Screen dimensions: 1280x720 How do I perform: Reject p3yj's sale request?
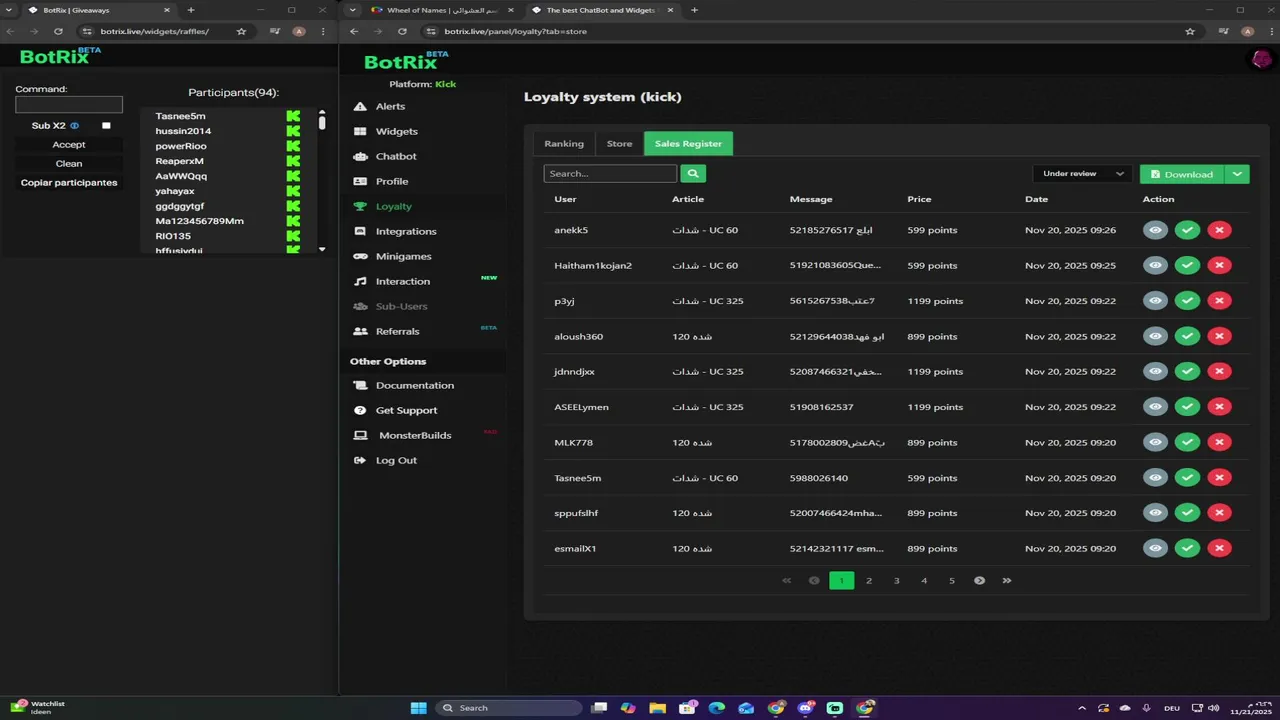pyautogui.click(x=1219, y=301)
